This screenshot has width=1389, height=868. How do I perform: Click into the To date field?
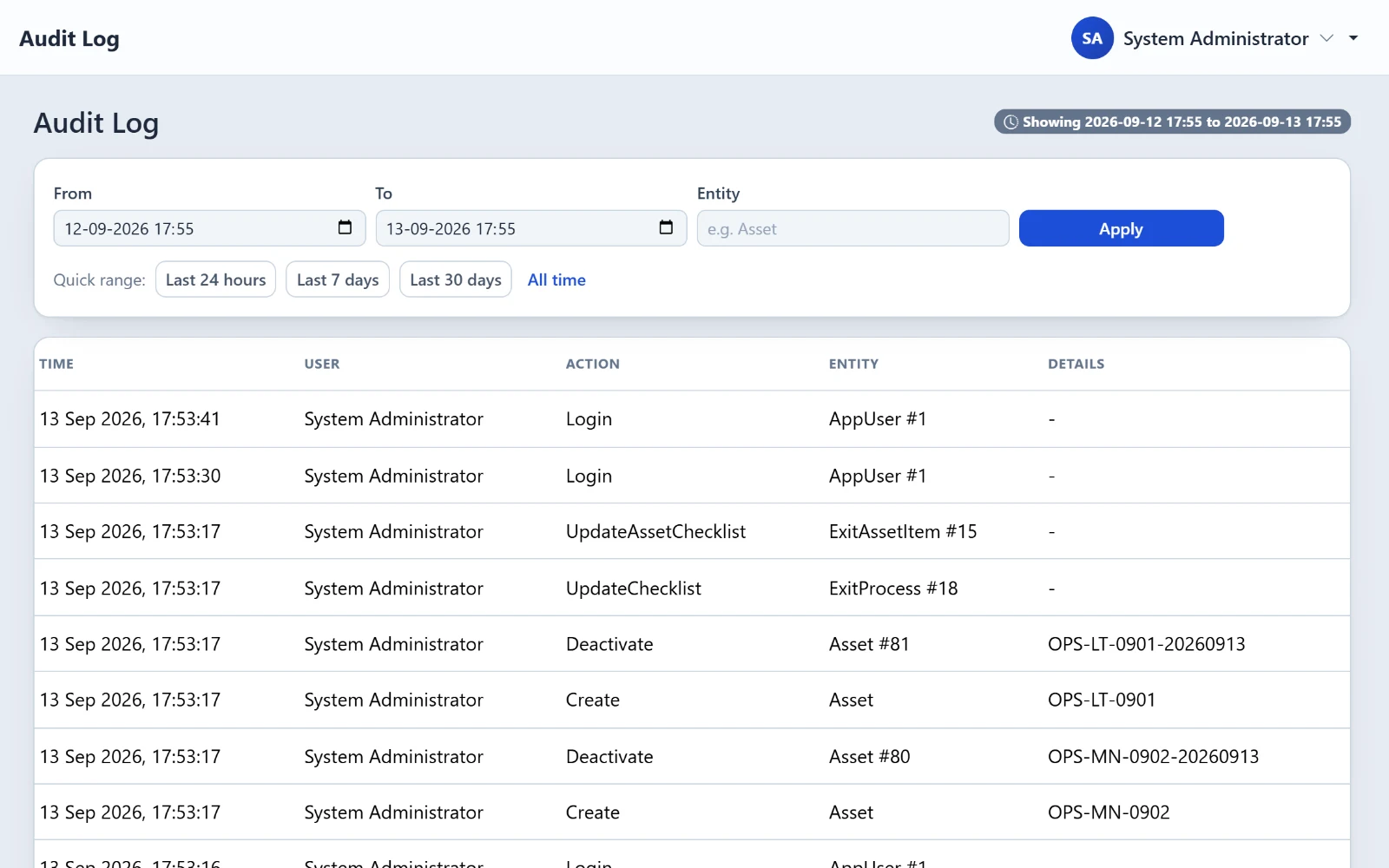tap(531, 228)
